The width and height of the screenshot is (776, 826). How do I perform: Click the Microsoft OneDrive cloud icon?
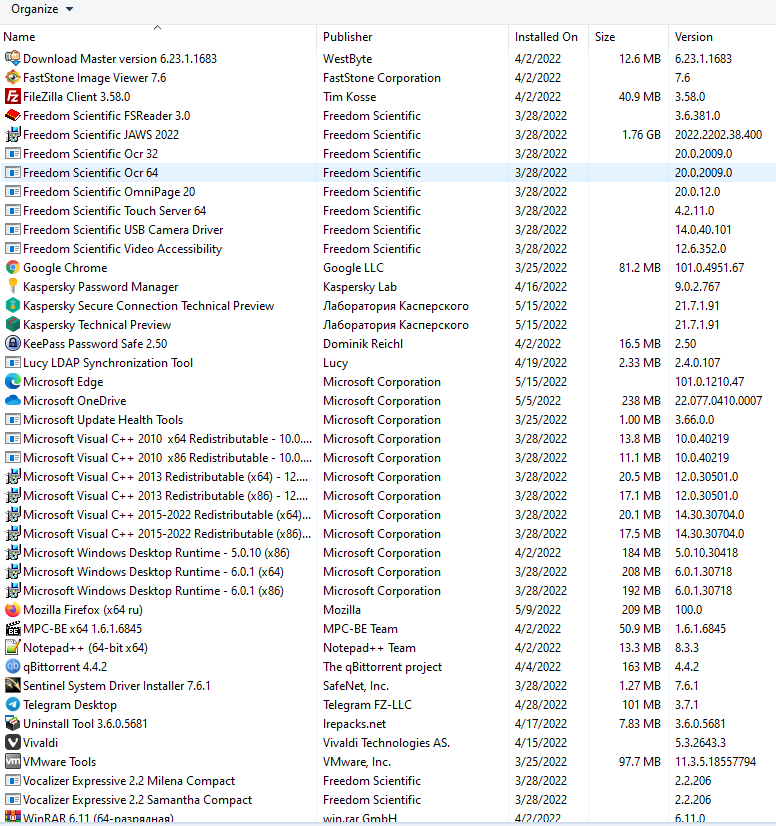(x=13, y=400)
